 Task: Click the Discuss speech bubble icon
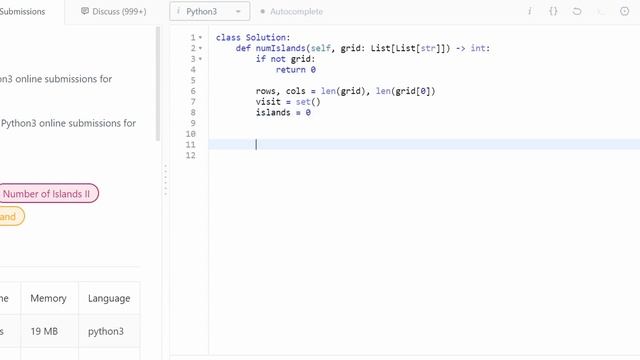(x=84, y=11)
